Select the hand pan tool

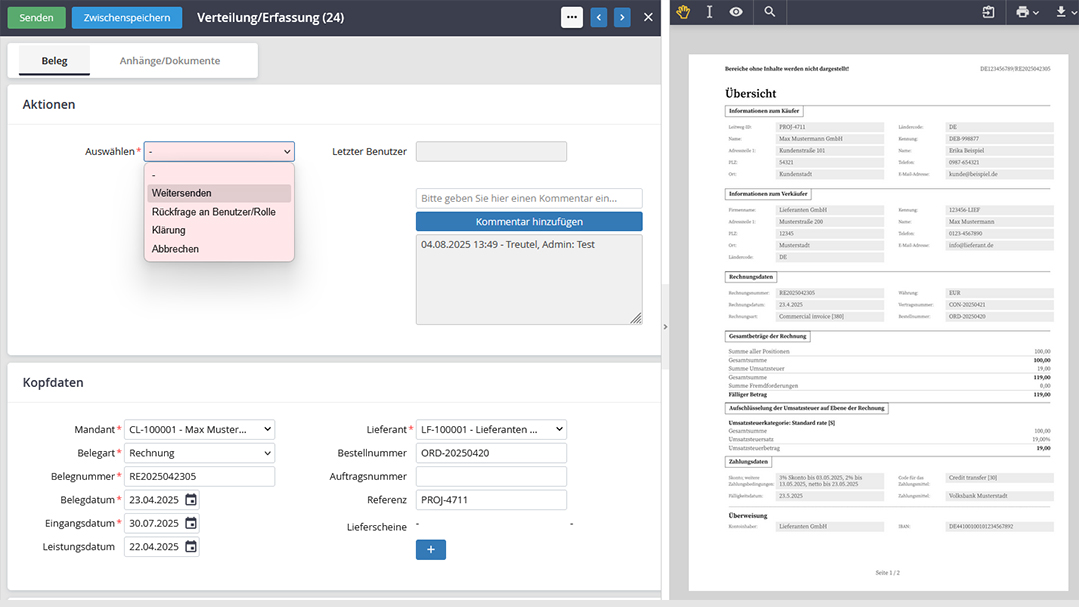pos(683,12)
